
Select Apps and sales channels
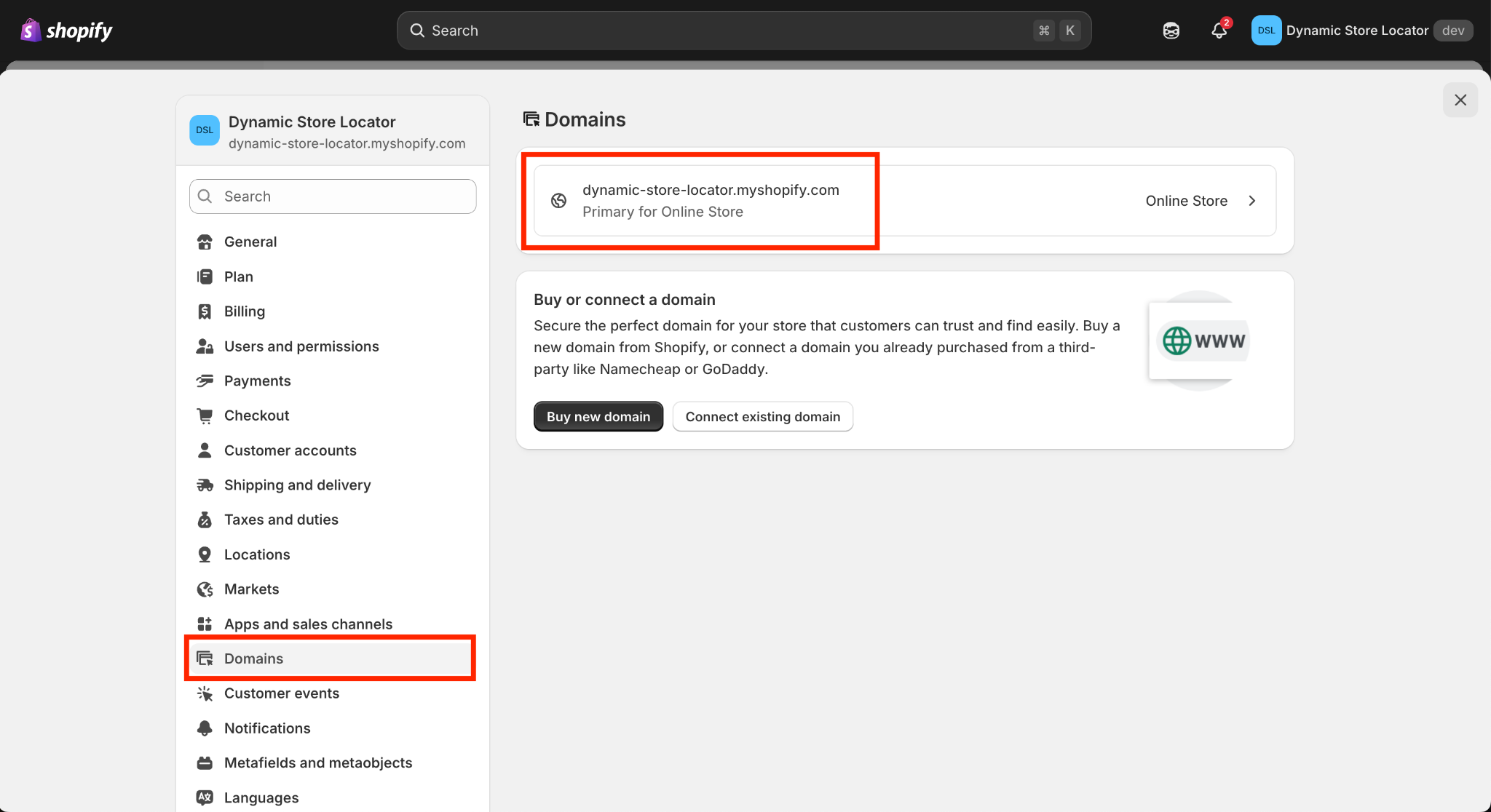(332, 624)
